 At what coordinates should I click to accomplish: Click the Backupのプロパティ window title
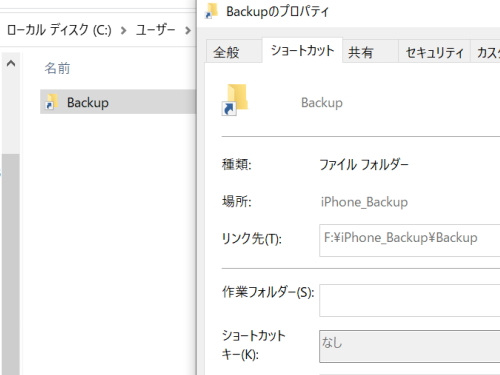(277, 11)
